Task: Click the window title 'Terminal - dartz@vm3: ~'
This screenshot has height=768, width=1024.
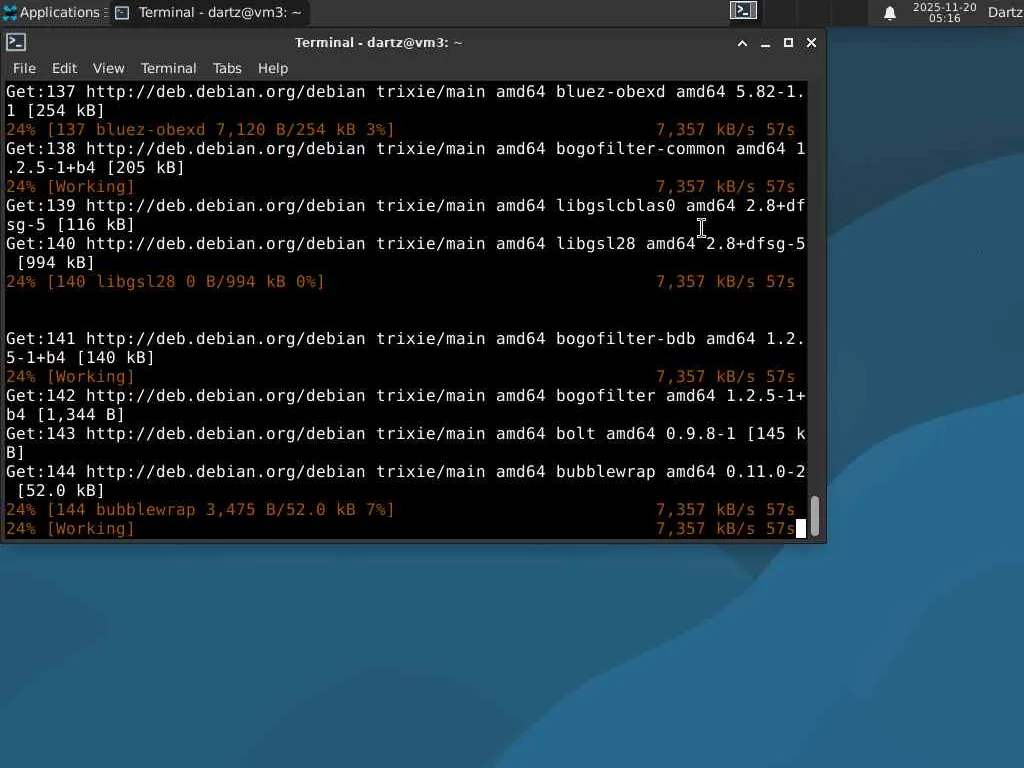Action: pyautogui.click(x=378, y=42)
